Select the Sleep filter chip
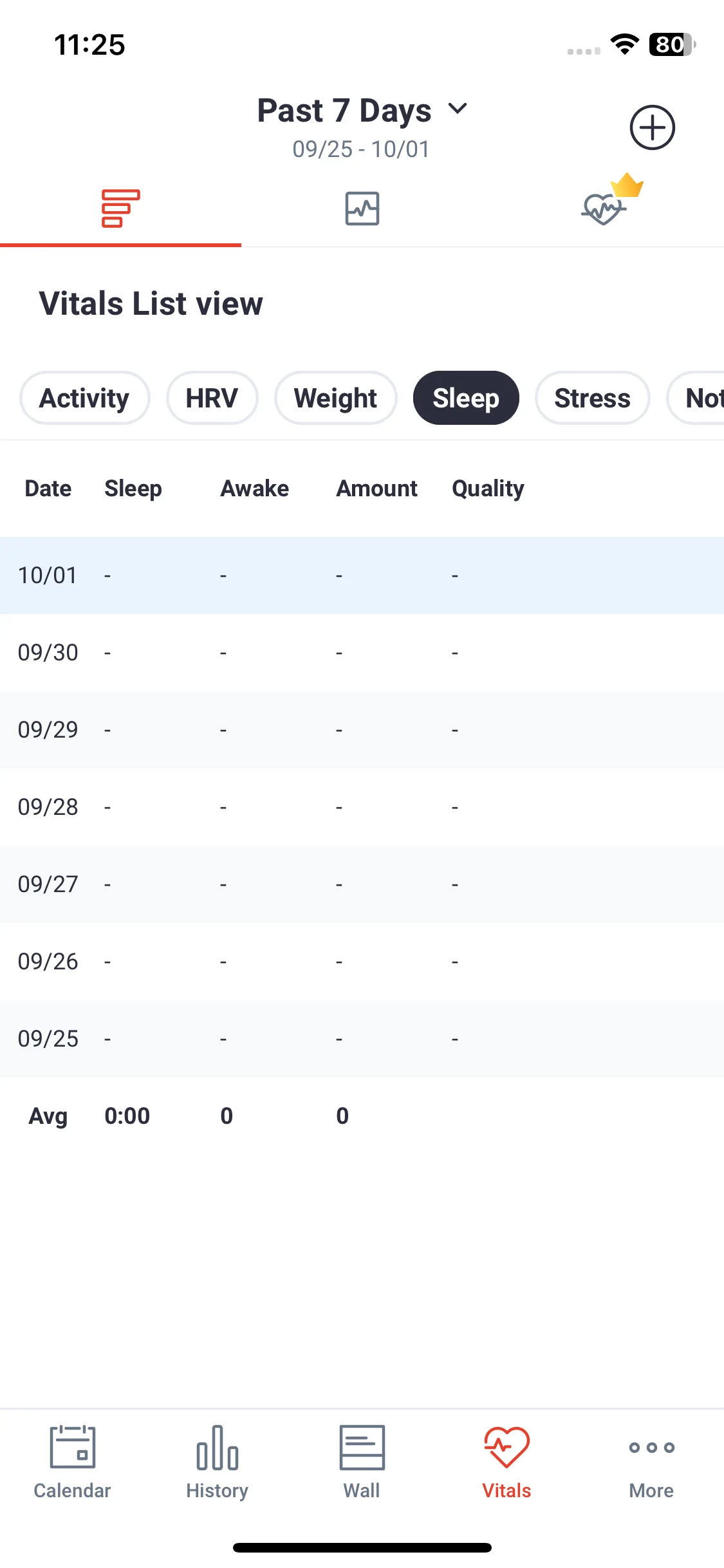Image resolution: width=724 pixels, height=1568 pixels. pos(466,398)
